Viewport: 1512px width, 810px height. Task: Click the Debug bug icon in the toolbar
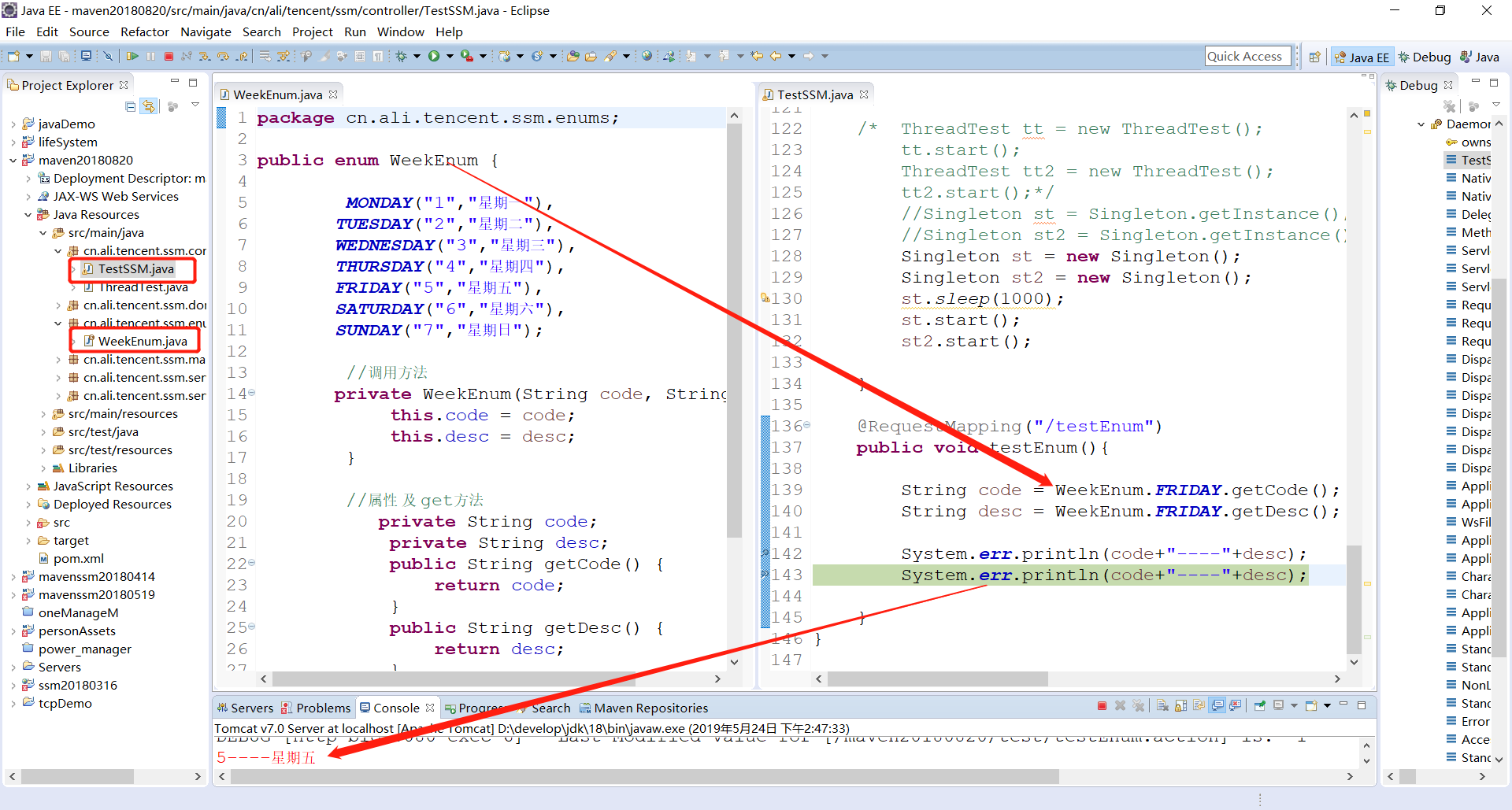(400, 56)
